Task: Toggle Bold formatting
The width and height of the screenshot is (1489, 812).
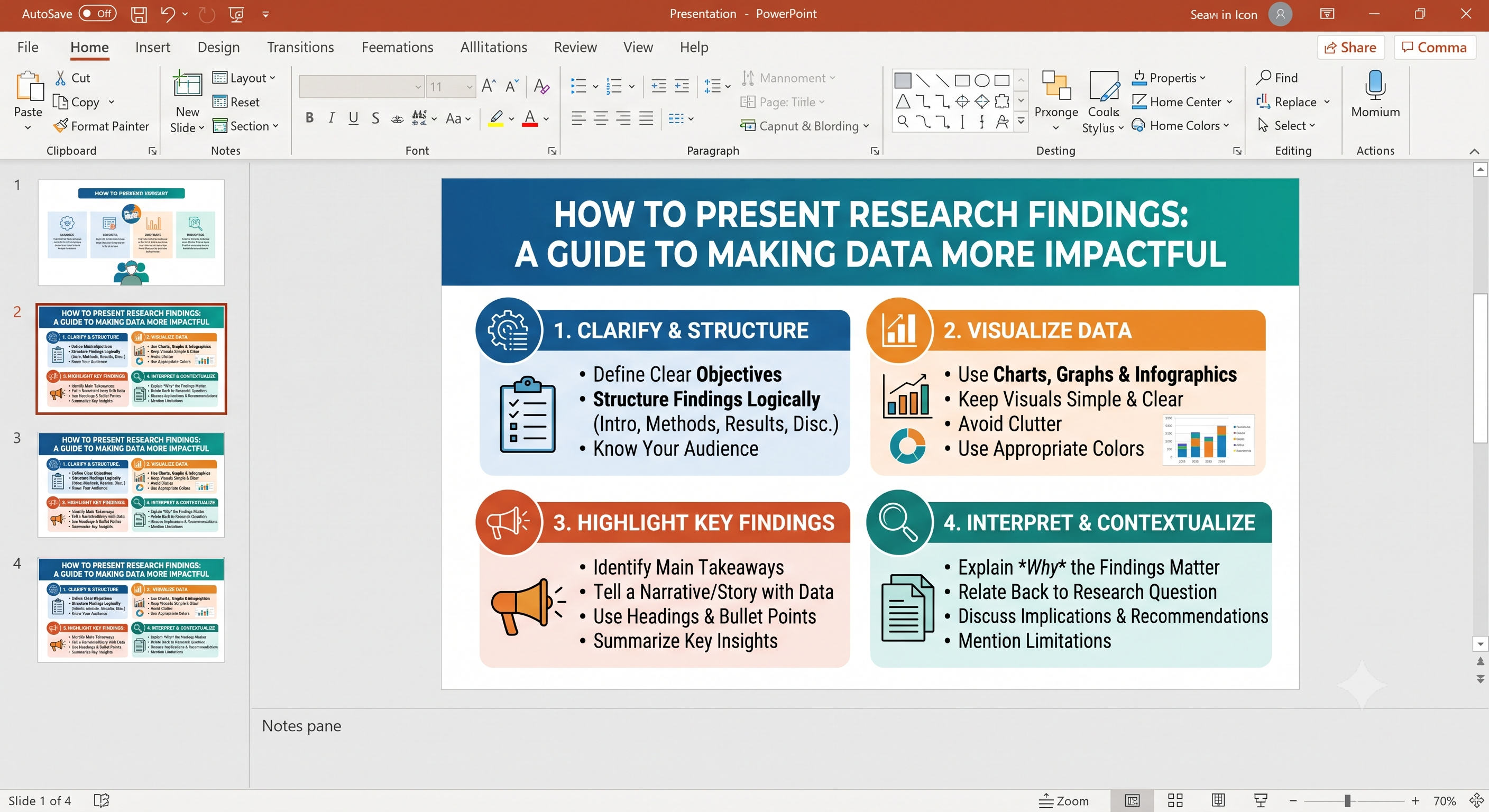Action: point(310,118)
